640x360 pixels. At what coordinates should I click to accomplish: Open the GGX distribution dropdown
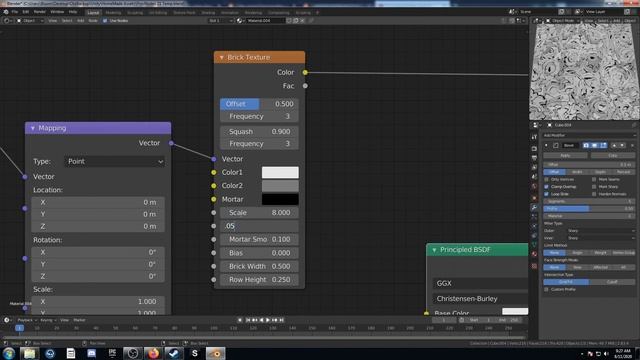click(x=480, y=283)
